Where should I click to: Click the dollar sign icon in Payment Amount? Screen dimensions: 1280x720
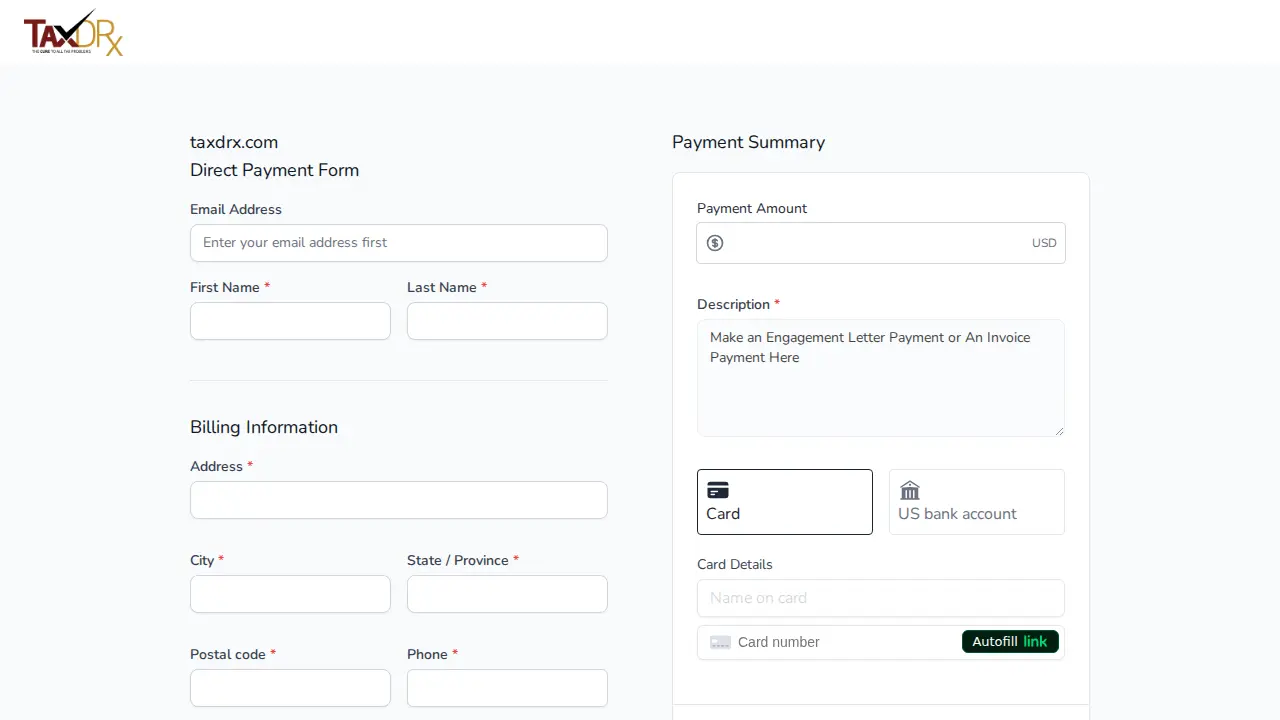coord(715,243)
